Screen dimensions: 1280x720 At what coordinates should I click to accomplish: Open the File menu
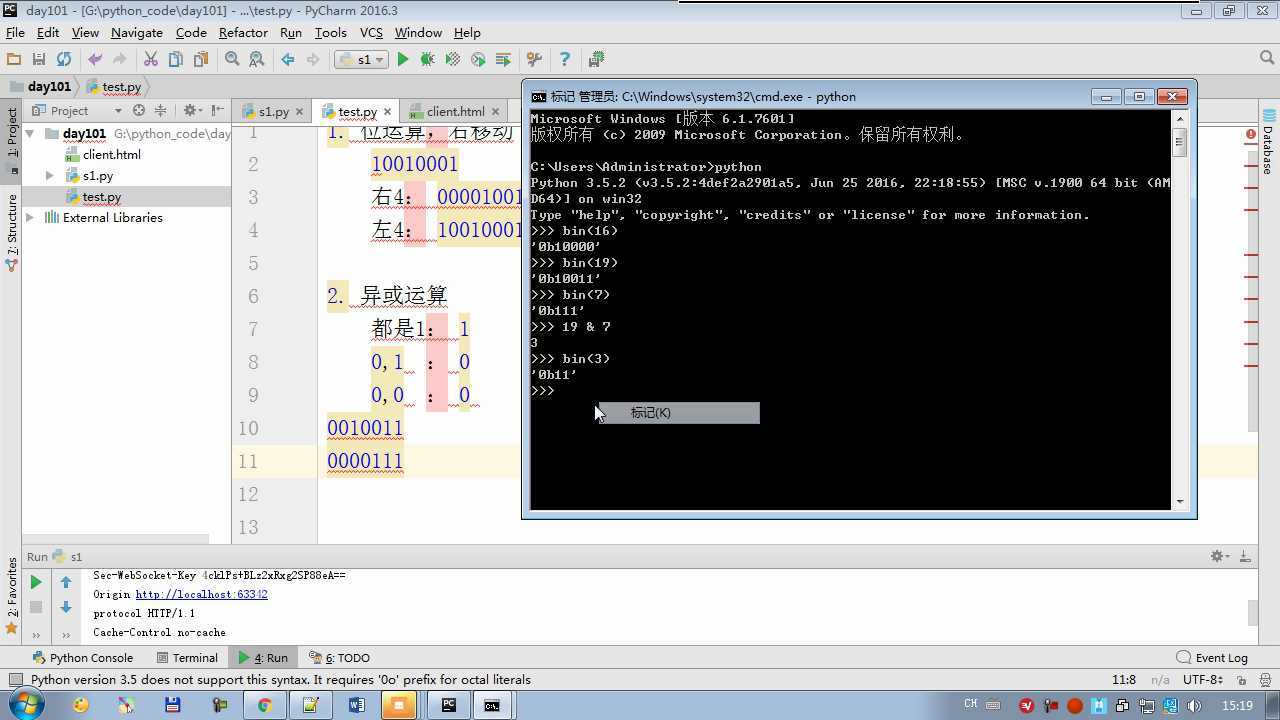15,32
